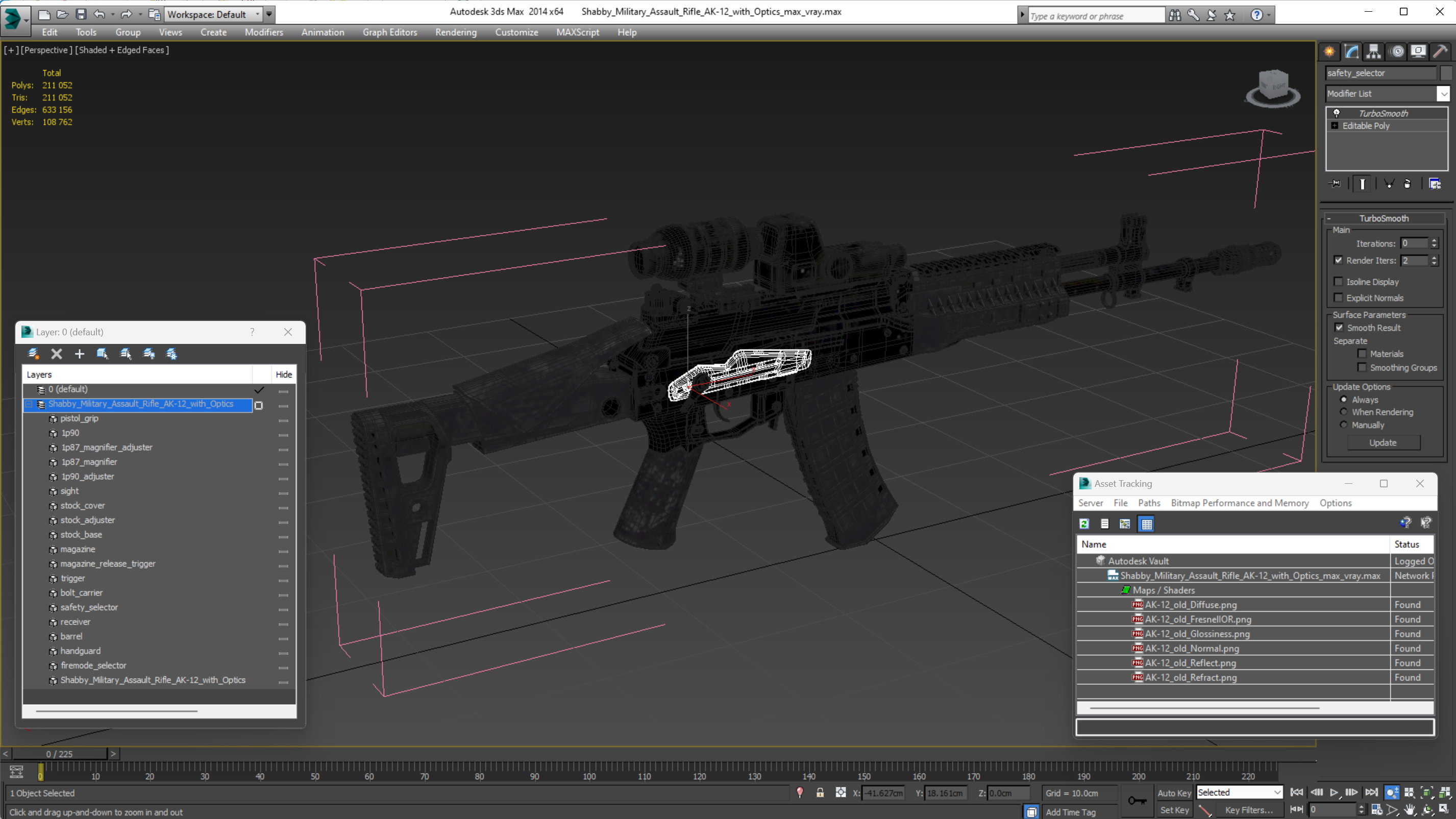Open the Hierarchy command panel tab
This screenshot has height=819, width=1456.
[x=1373, y=52]
